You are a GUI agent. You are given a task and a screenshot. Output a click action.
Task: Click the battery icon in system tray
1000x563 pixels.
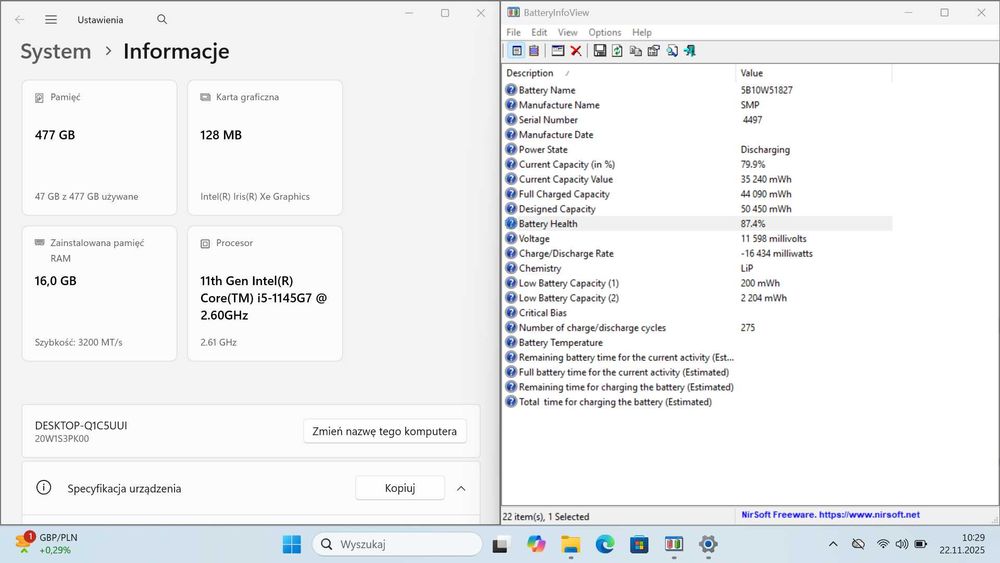pos(920,544)
